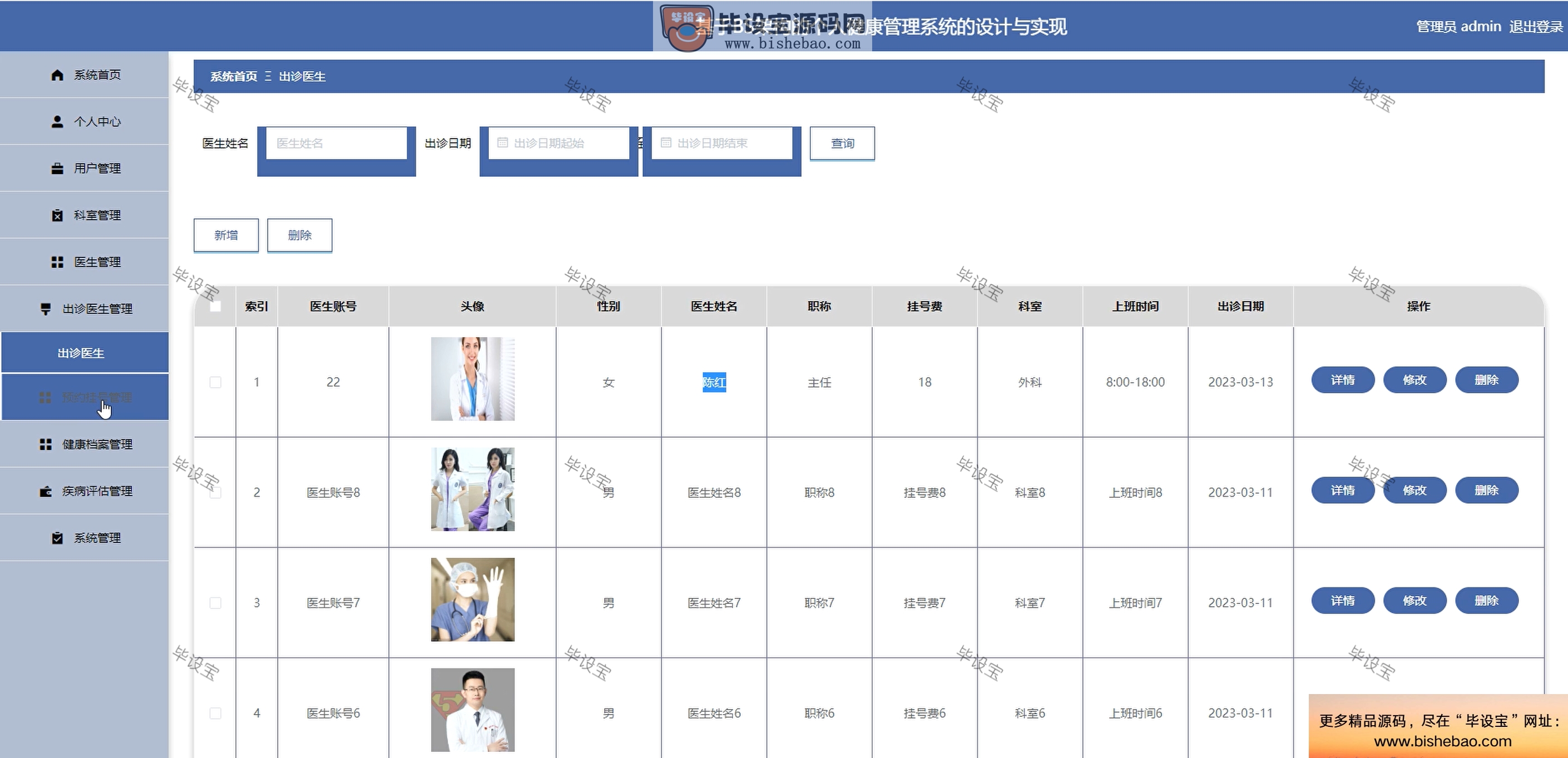Click the briefcase icon beside 用户管理
This screenshot has width=1568, height=758.
pos(57,169)
